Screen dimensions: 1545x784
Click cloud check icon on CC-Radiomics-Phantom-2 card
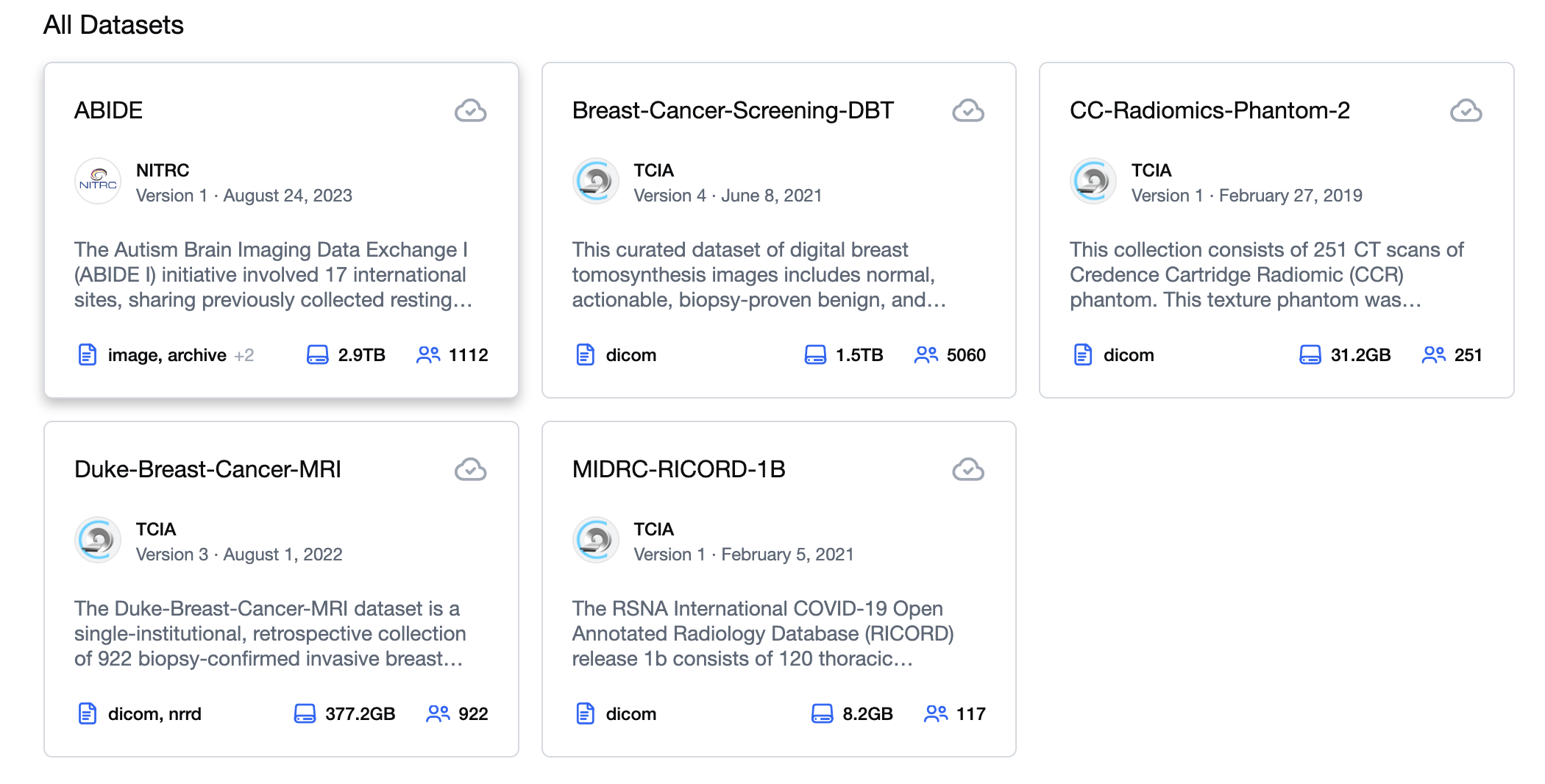(x=1466, y=110)
